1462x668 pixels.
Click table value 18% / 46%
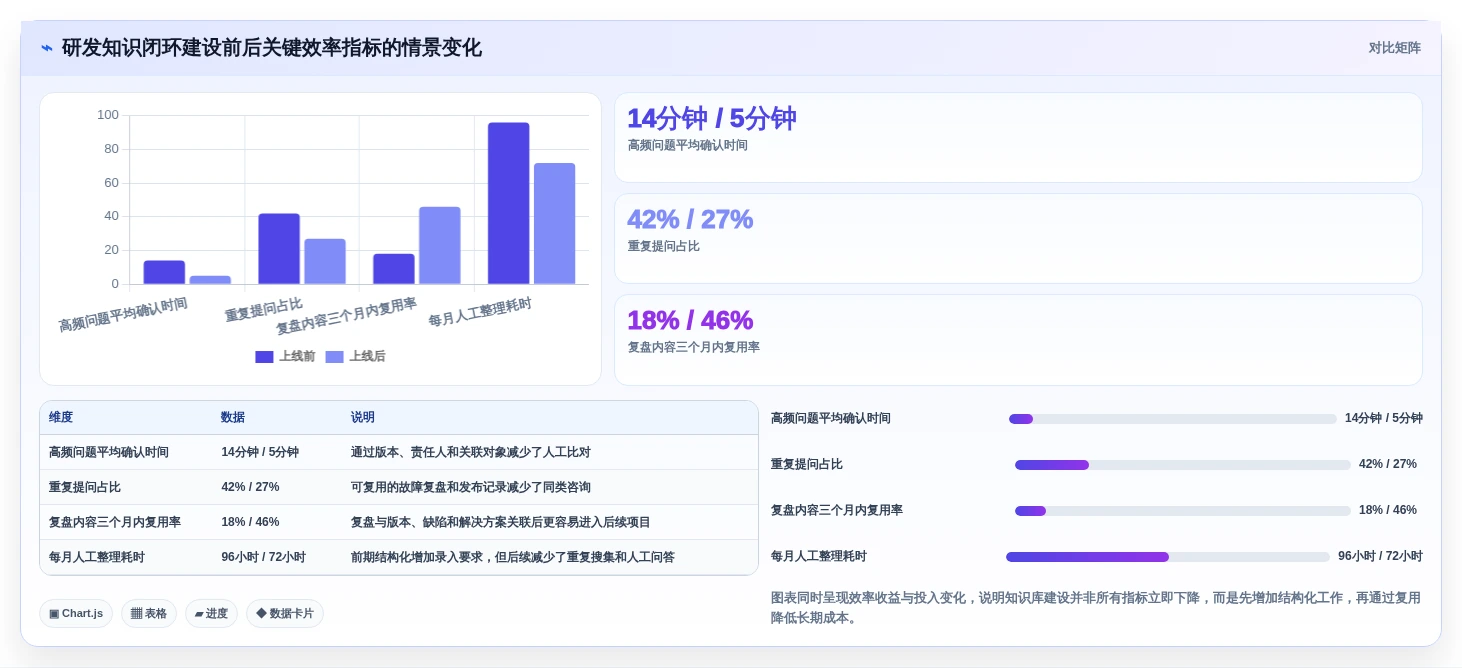[250, 523]
